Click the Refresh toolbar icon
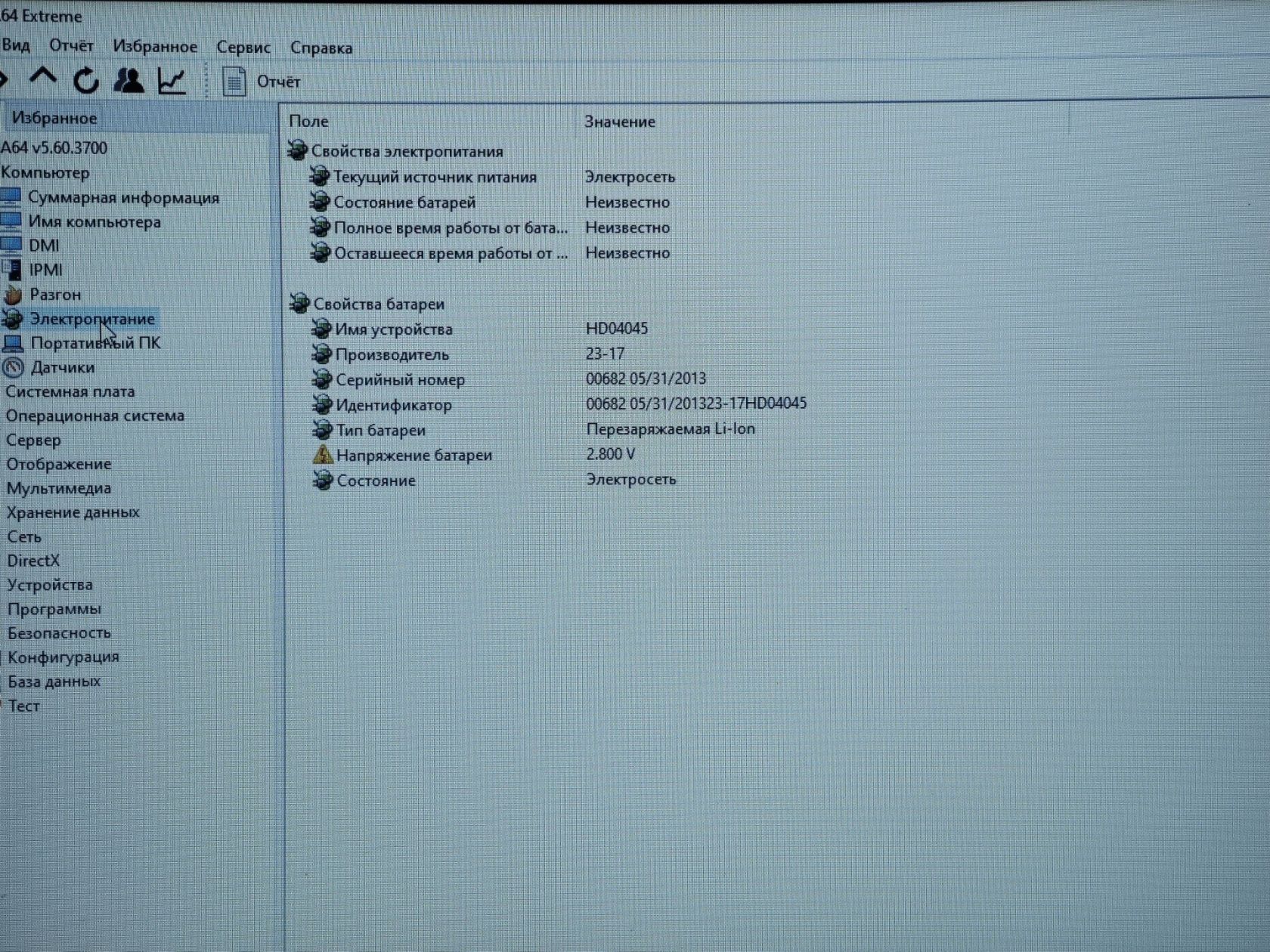Screen dimensions: 1270x952 click(86, 79)
